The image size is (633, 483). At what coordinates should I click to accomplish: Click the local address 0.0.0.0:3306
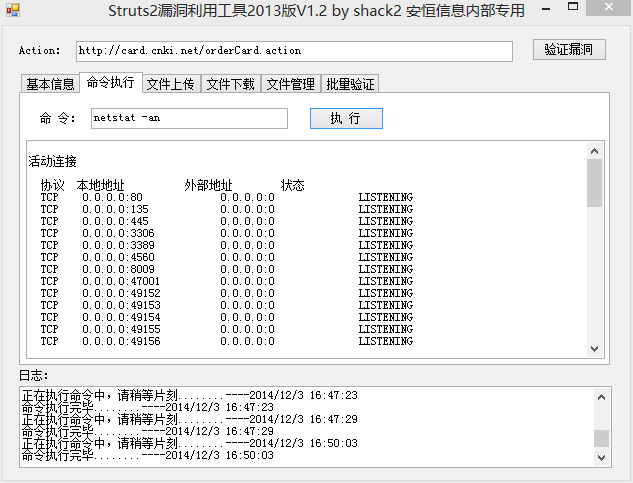pos(118,233)
